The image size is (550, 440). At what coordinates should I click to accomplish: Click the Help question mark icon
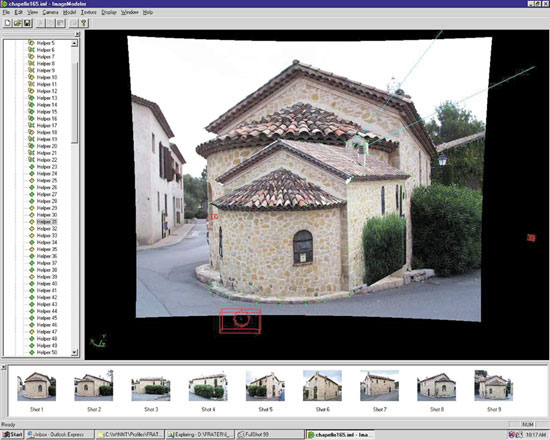pyautogui.click(x=83, y=23)
